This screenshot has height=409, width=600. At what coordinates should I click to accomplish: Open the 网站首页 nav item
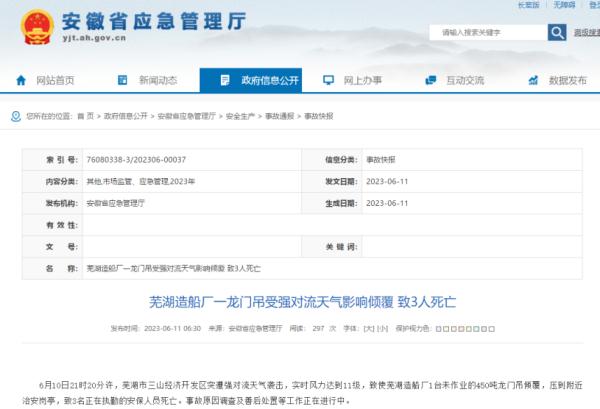55,80
